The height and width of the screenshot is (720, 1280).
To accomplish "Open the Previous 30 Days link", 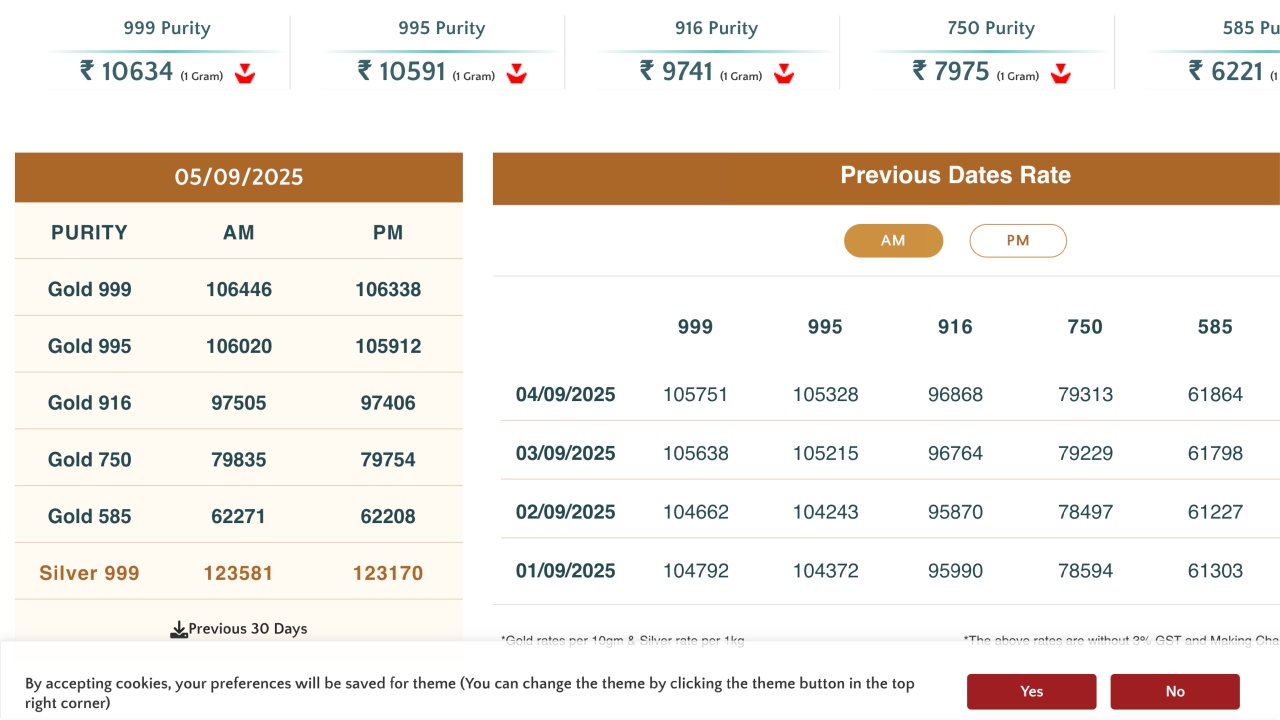I will pos(248,629).
